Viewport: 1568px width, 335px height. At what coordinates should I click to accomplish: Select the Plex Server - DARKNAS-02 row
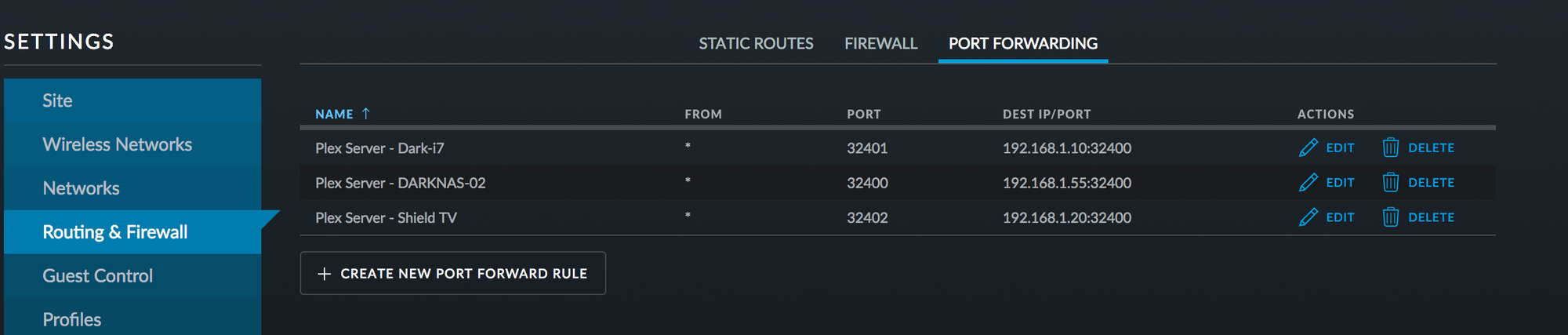pos(400,183)
